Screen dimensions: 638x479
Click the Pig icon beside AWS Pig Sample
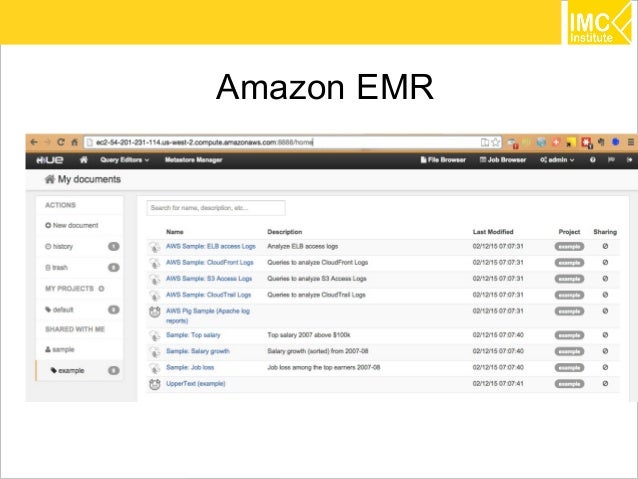tap(155, 312)
